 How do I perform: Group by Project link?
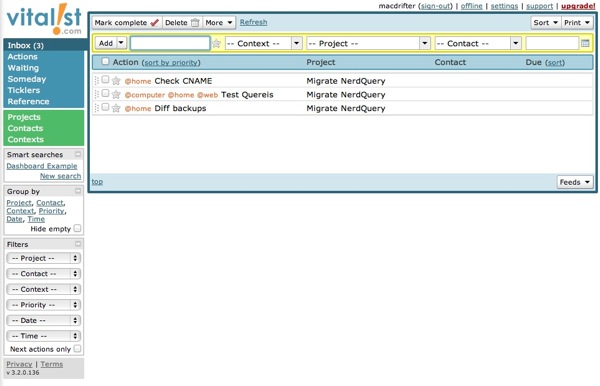point(19,203)
